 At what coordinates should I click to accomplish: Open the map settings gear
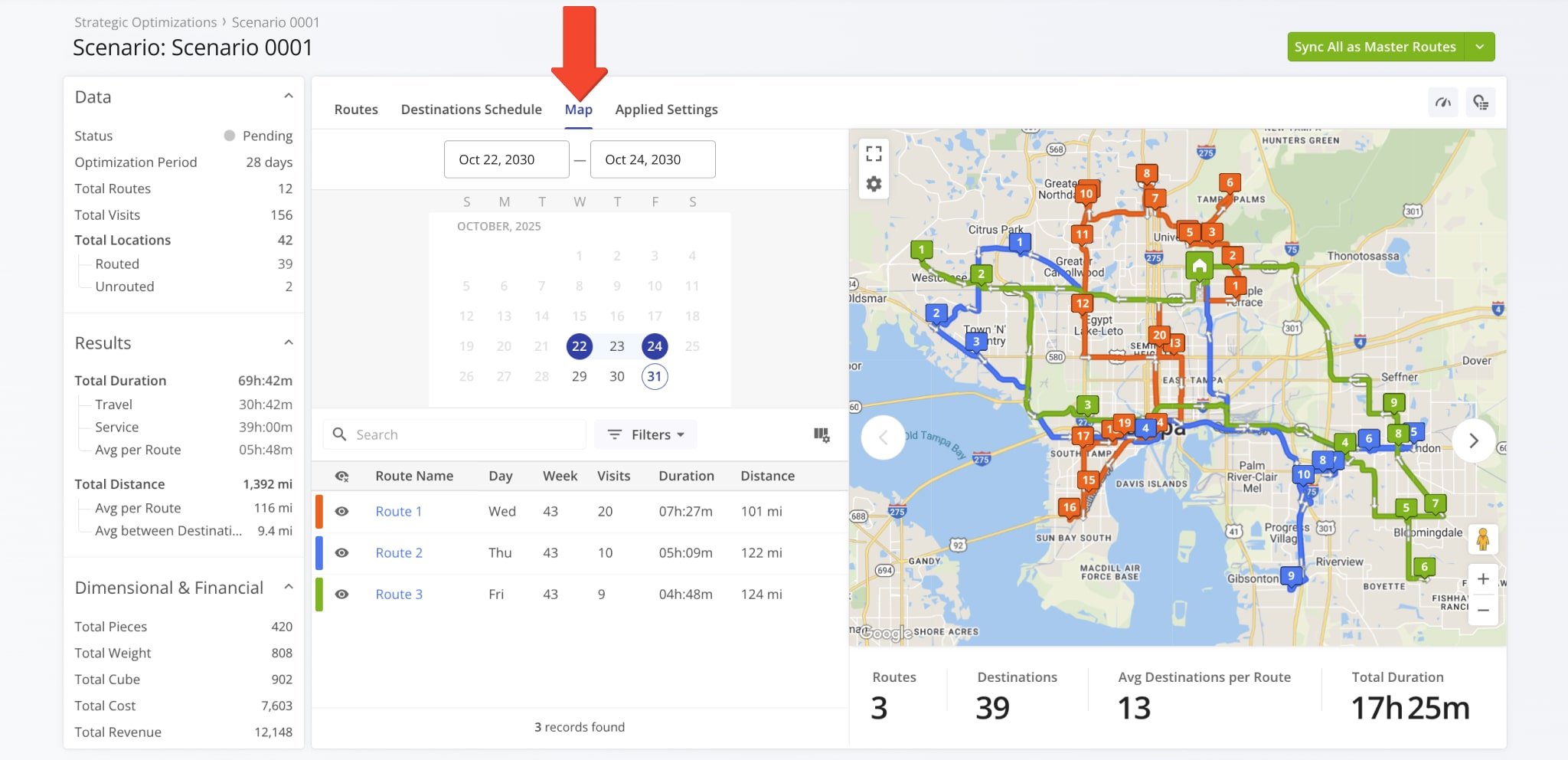874,184
